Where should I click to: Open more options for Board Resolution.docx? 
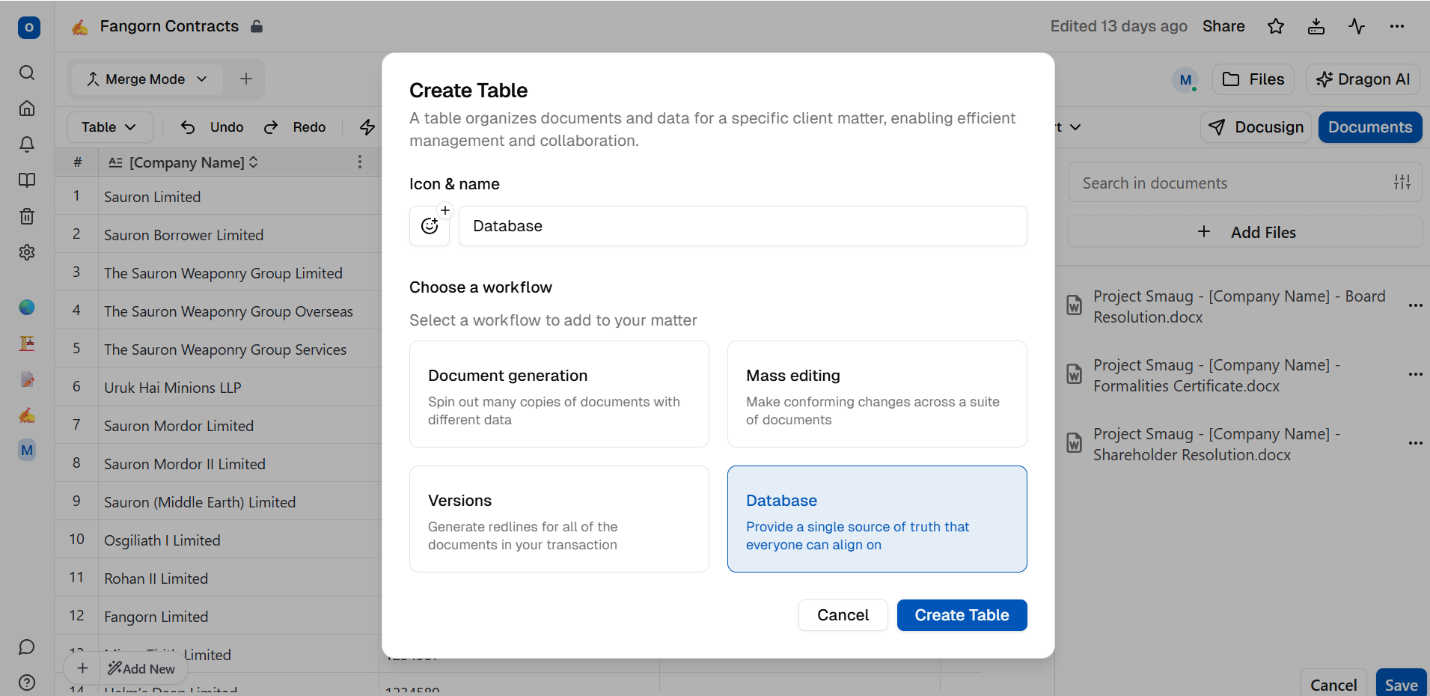[x=1415, y=306]
